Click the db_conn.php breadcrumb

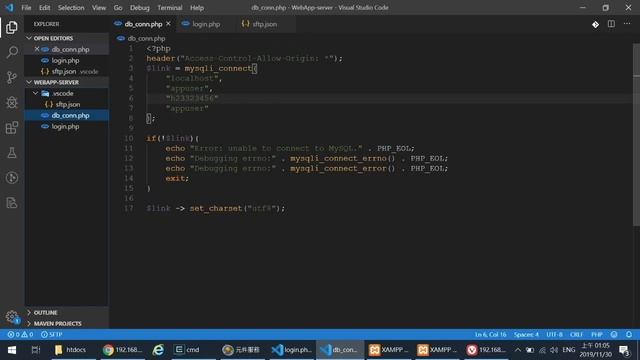pos(146,38)
